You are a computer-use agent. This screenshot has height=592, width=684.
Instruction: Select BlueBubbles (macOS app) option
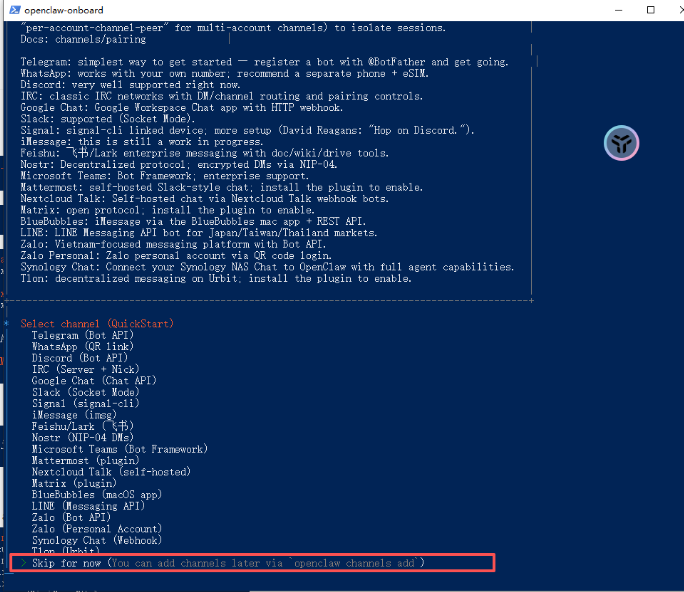97,494
